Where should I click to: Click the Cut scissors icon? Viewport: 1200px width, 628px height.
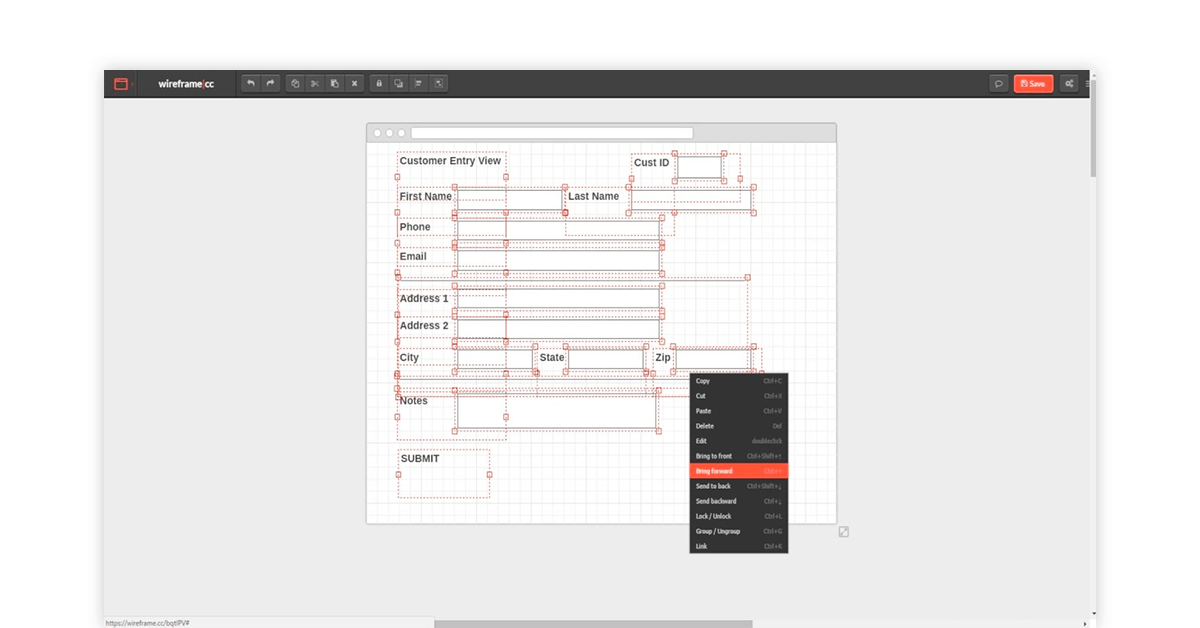(314, 83)
